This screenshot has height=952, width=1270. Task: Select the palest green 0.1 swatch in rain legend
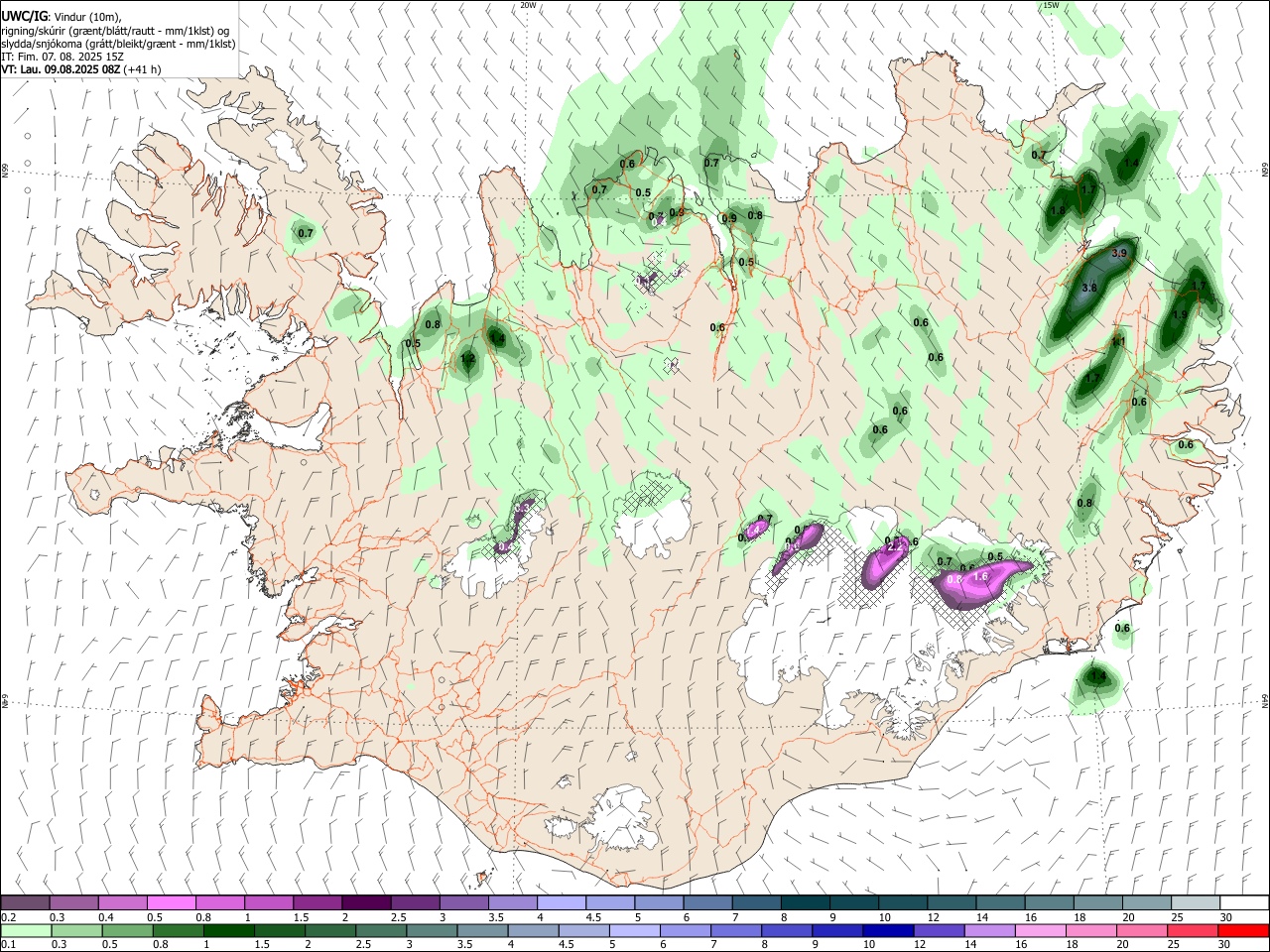pos(26,930)
